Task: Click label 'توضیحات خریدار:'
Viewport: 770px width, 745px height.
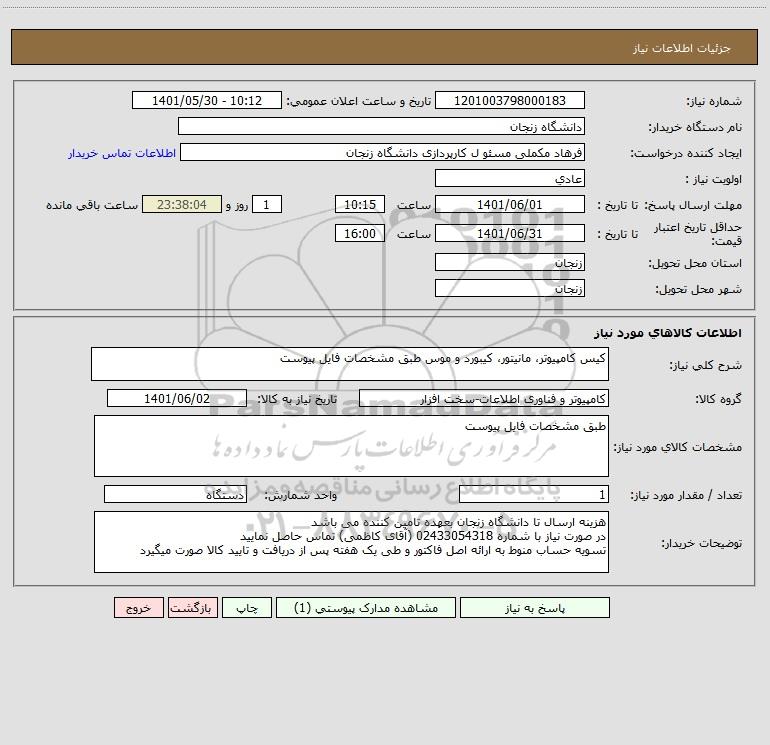Action: (x=701, y=544)
